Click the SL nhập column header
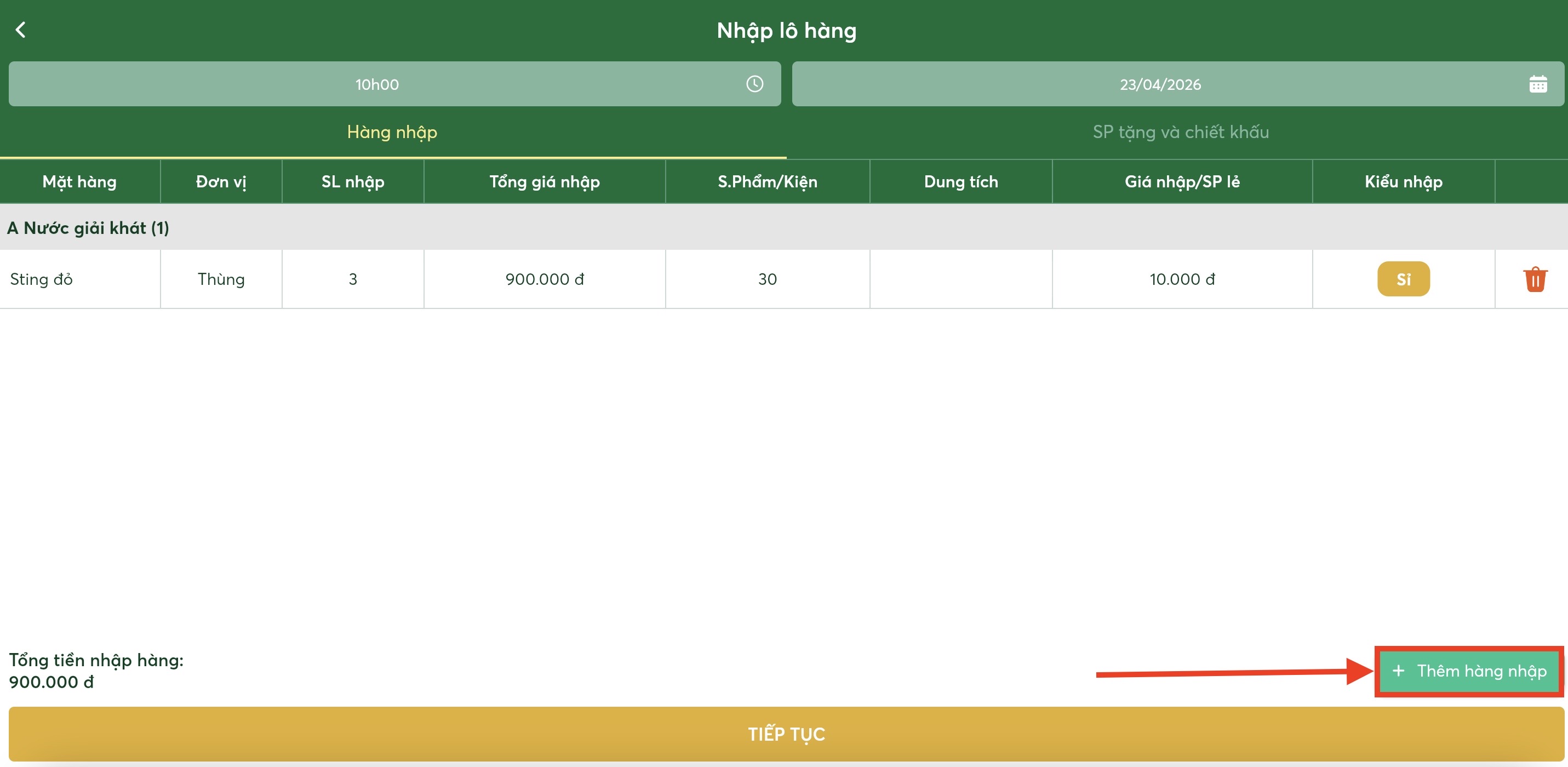The image size is (1568, 767). coord(353,181)
